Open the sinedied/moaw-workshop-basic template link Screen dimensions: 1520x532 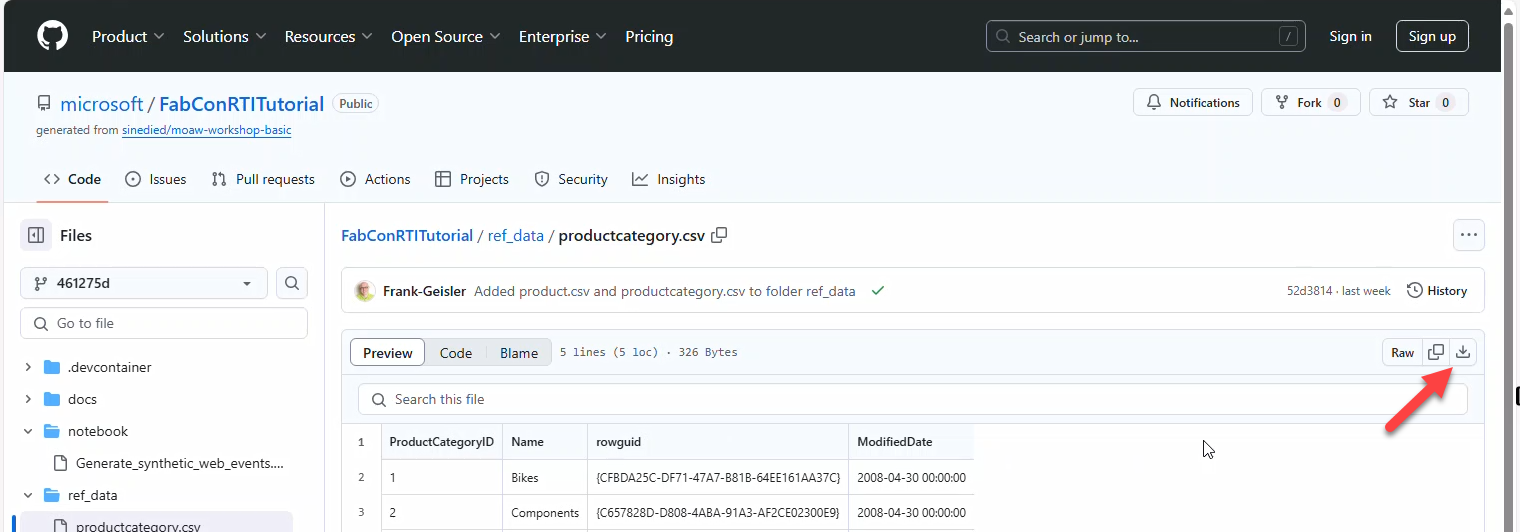206,130
